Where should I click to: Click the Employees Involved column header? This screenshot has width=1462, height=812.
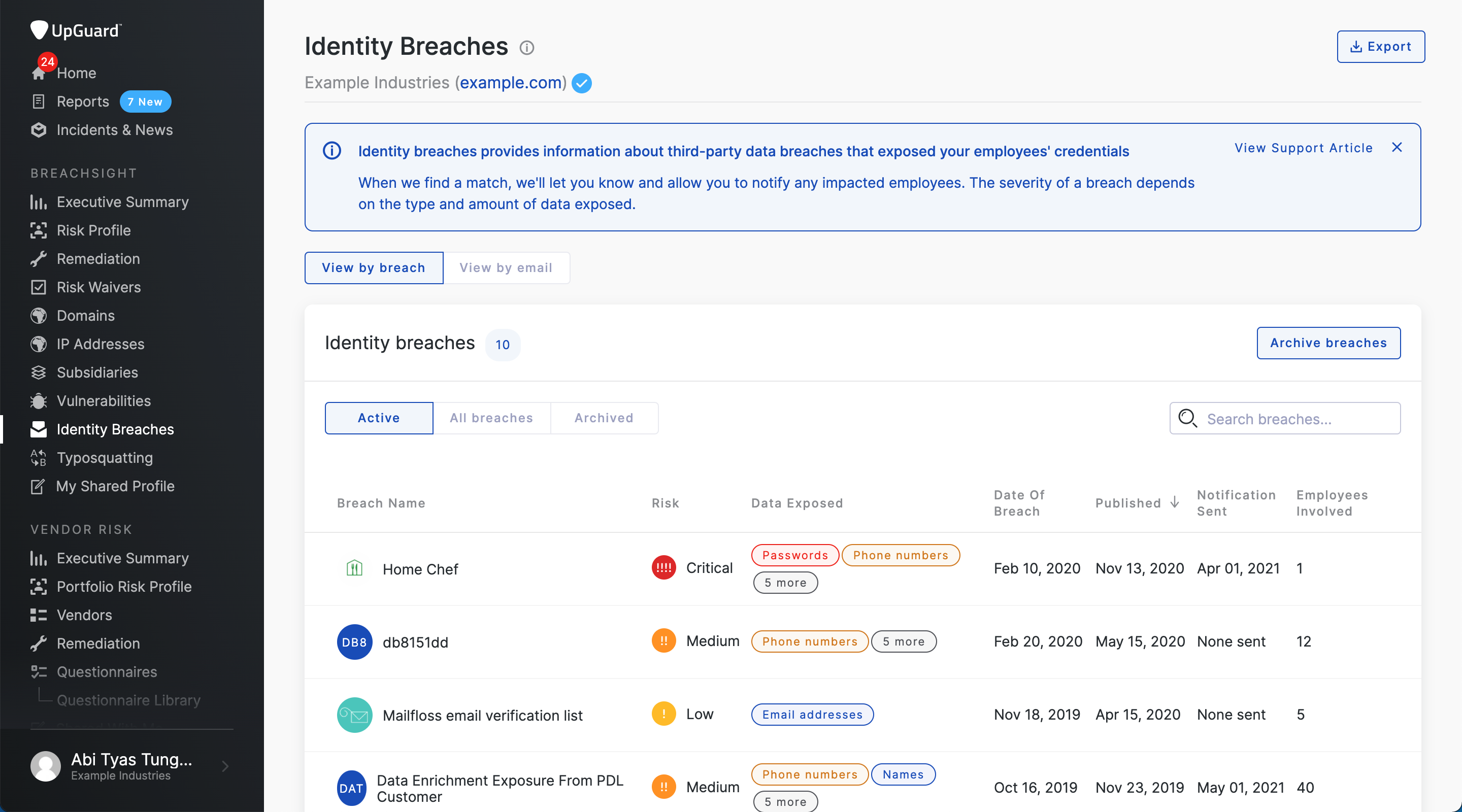(x=1332, y=503)
